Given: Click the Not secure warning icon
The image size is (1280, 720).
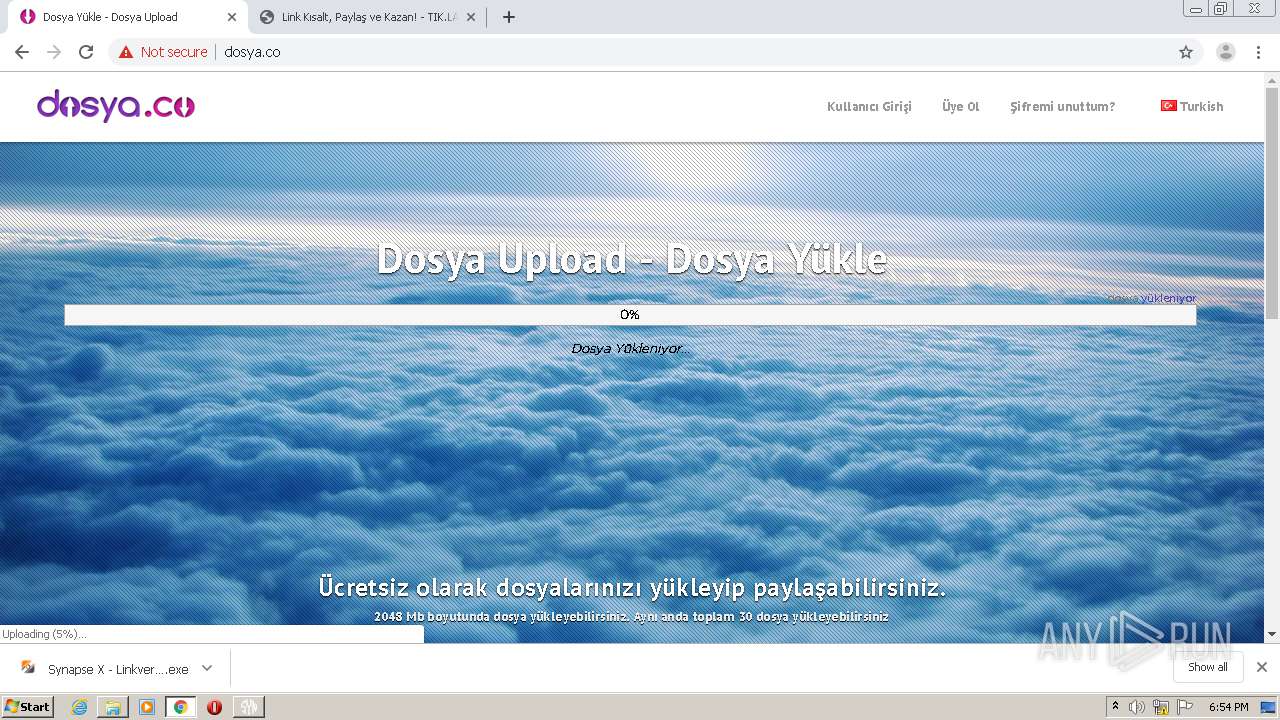Looking at the screenshot, I should click(126, 52).
